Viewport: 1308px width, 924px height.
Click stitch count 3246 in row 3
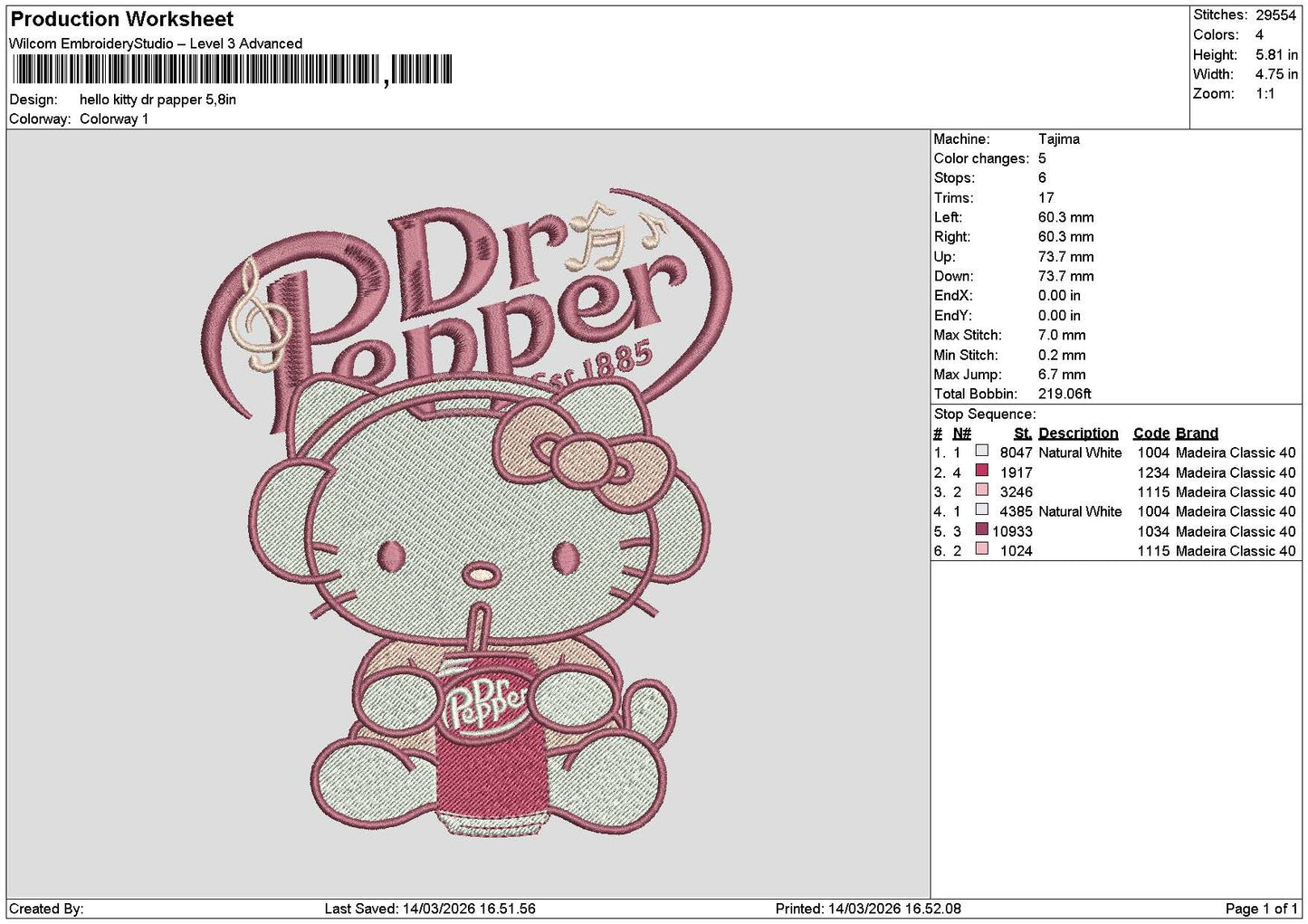tap(1016, 492)
